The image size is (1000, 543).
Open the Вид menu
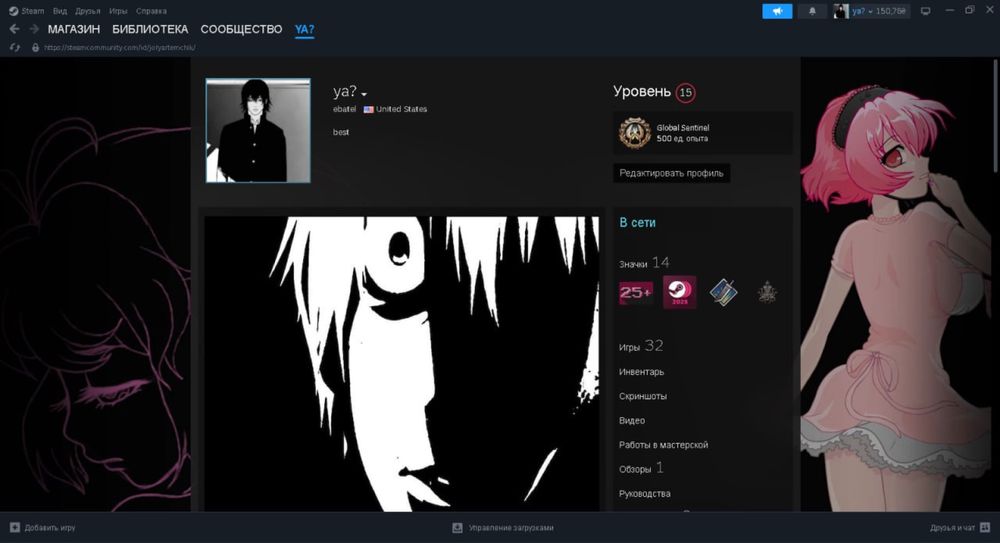[60, 11]
